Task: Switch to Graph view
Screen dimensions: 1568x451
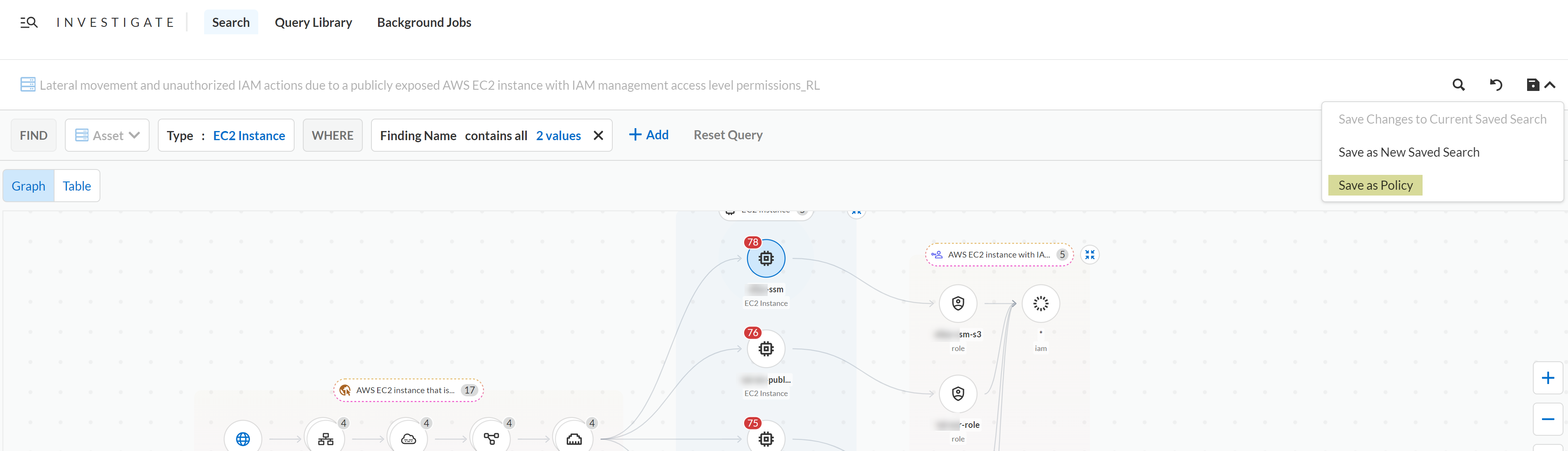Action: tap(29, 186)
